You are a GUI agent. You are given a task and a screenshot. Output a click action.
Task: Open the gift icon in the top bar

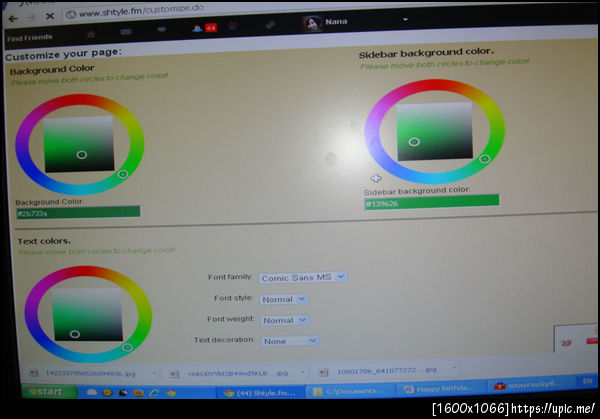click(x=233, y=27)
